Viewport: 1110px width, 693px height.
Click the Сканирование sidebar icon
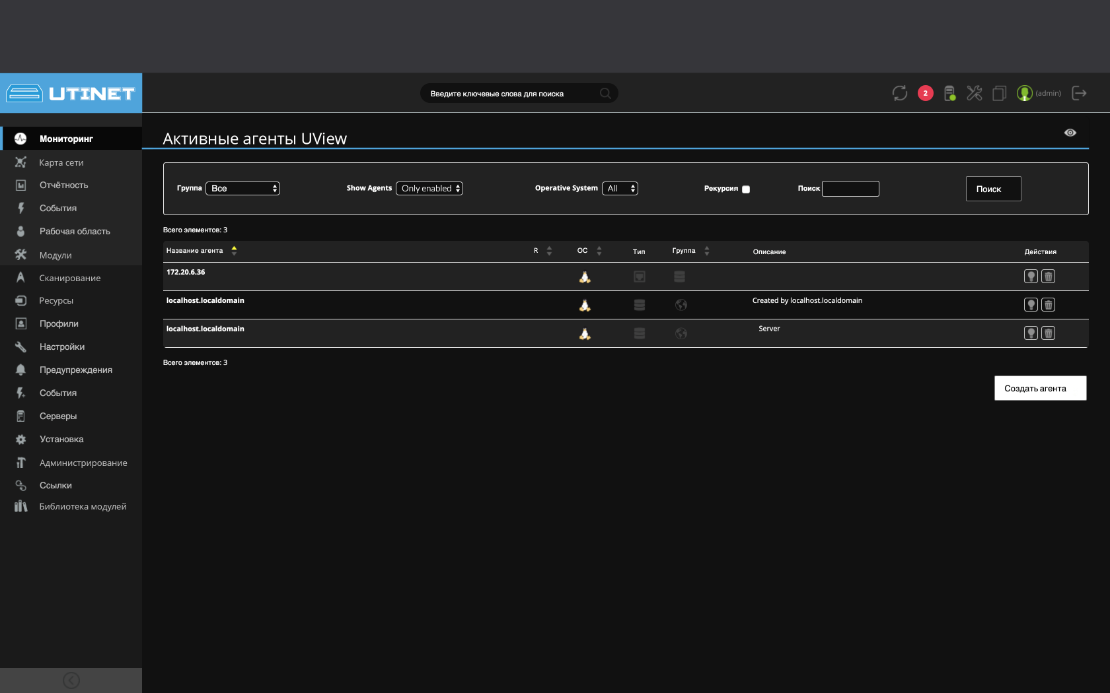[21, 277]
